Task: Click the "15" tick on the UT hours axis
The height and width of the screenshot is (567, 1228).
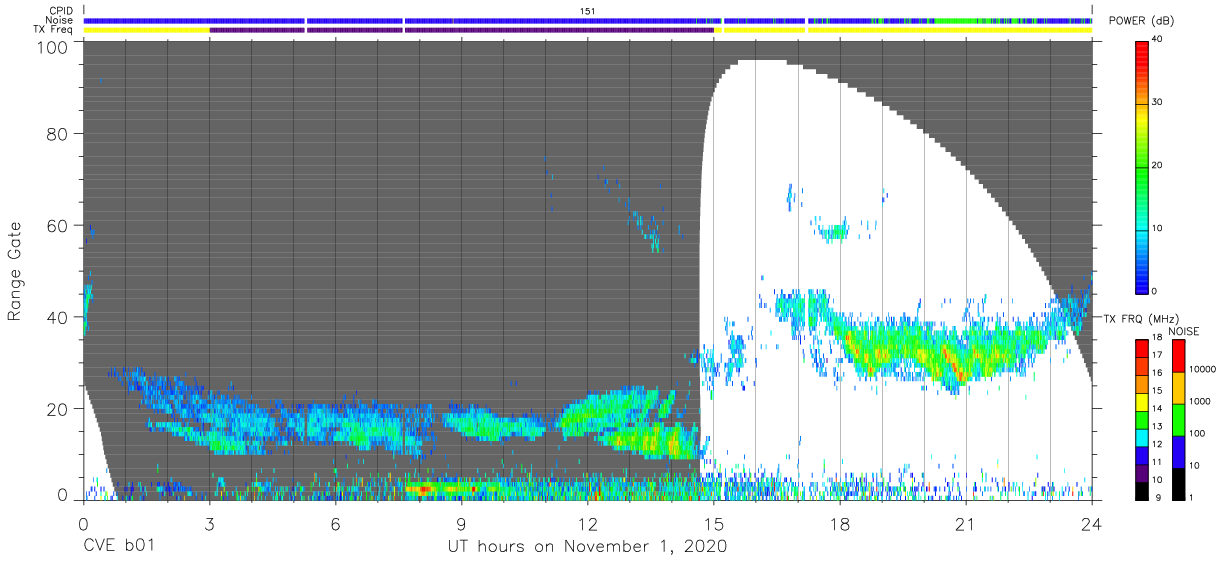Action: coord(714,523)
